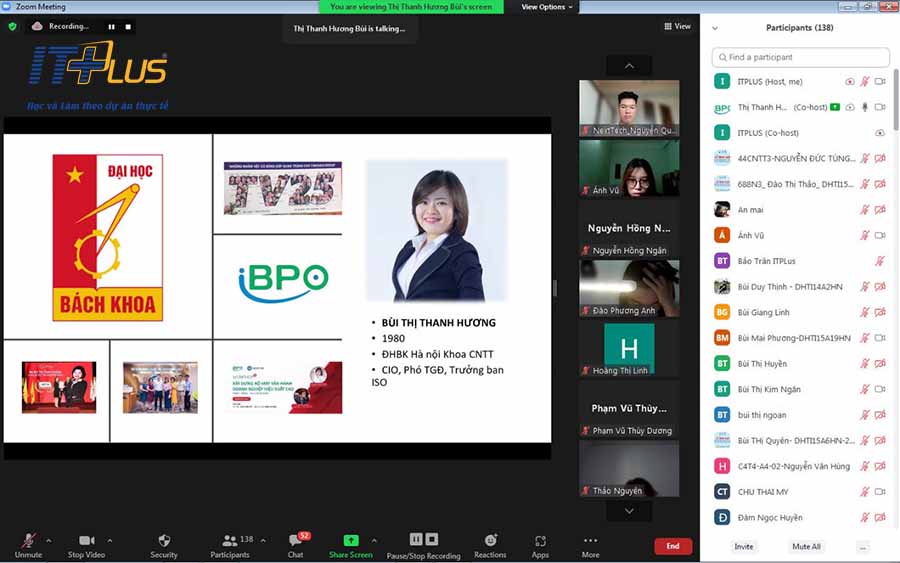Expand video options arrow next to Stop Video
Screen dimensions: 900x563
click(x=110, y=540)
